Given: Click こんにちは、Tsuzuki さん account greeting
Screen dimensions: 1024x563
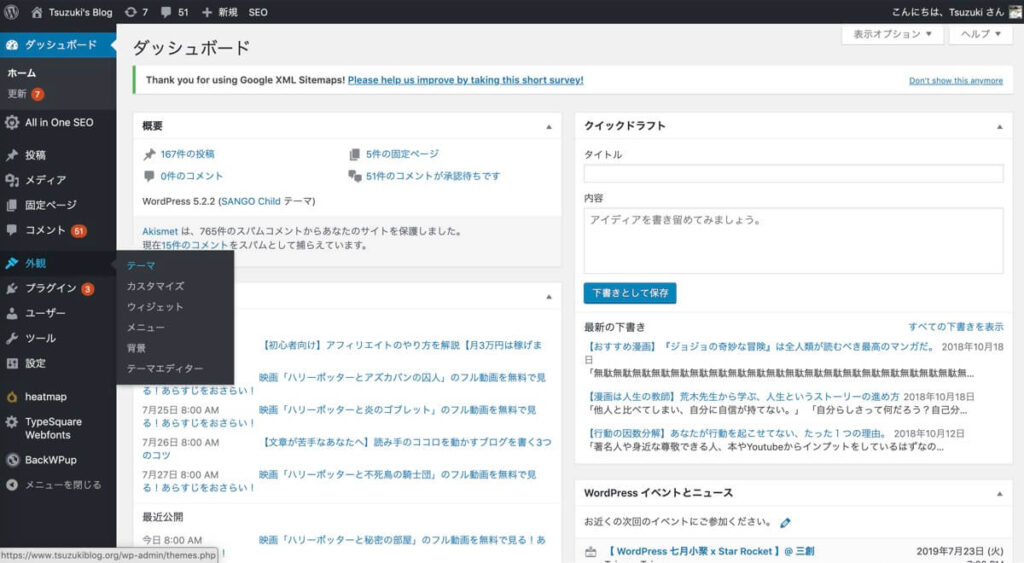Looking at the screenshot, I should click(948, 12).
